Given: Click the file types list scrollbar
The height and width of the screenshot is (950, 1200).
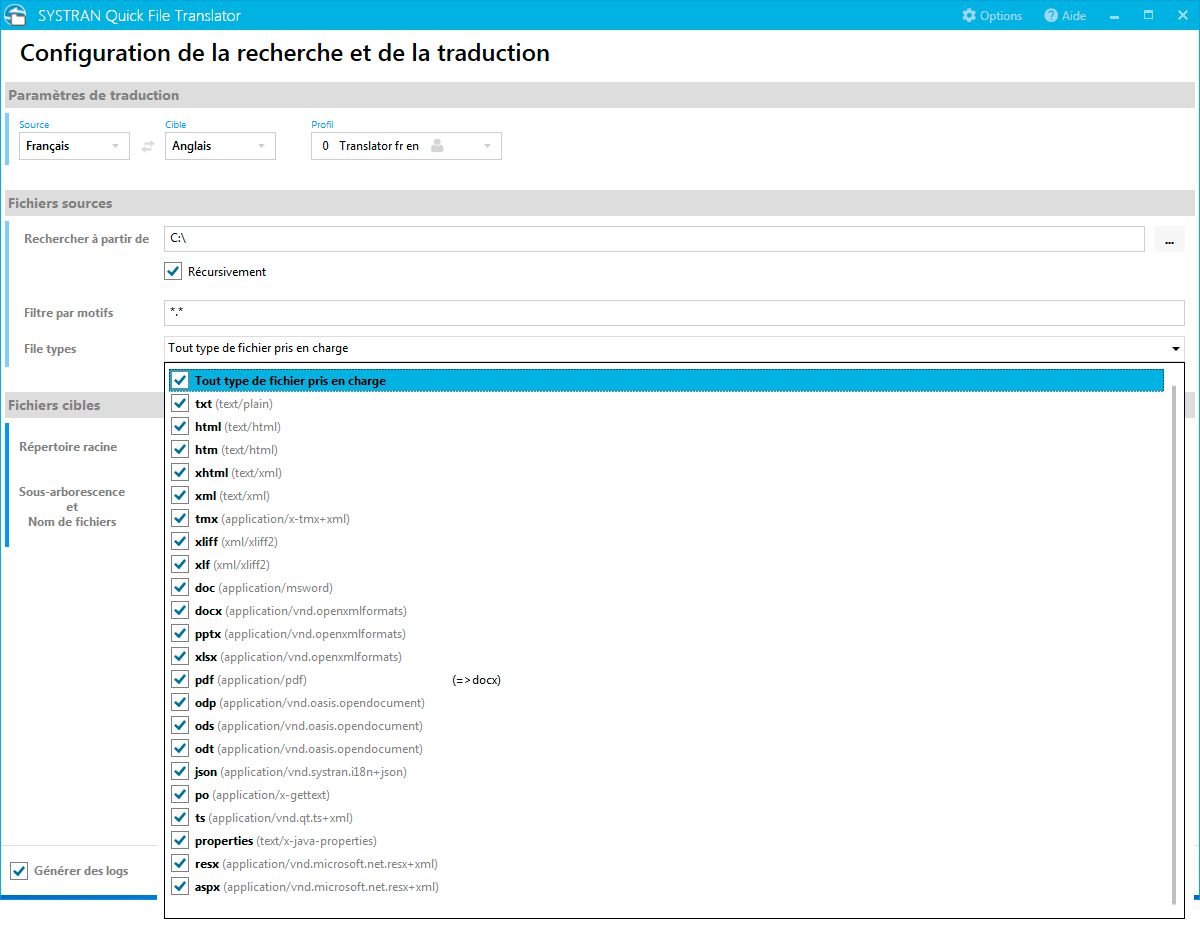Looking at the screenshot, I should (x=1175, y=645).
